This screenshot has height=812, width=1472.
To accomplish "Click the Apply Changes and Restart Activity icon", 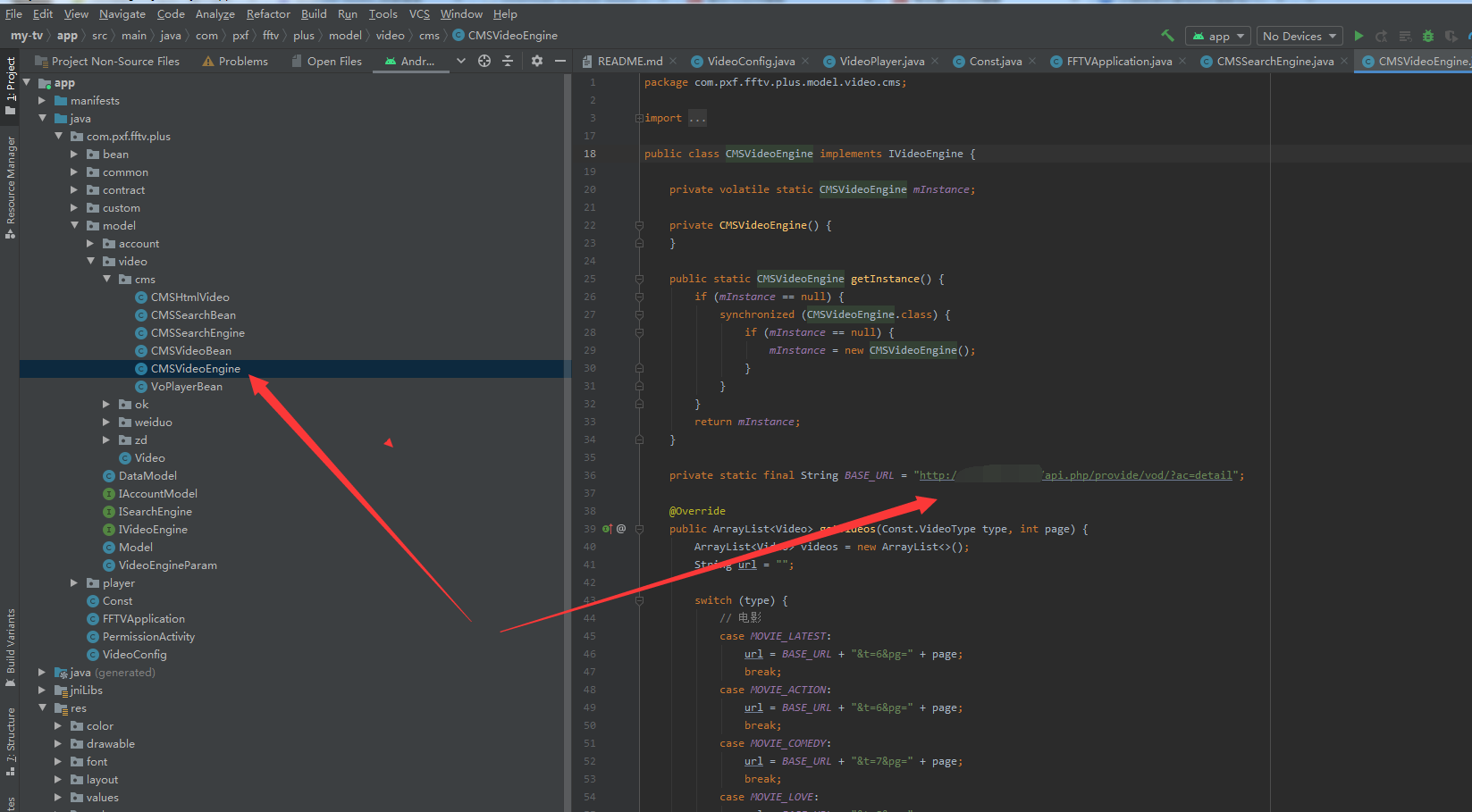I will [1382, 36].
